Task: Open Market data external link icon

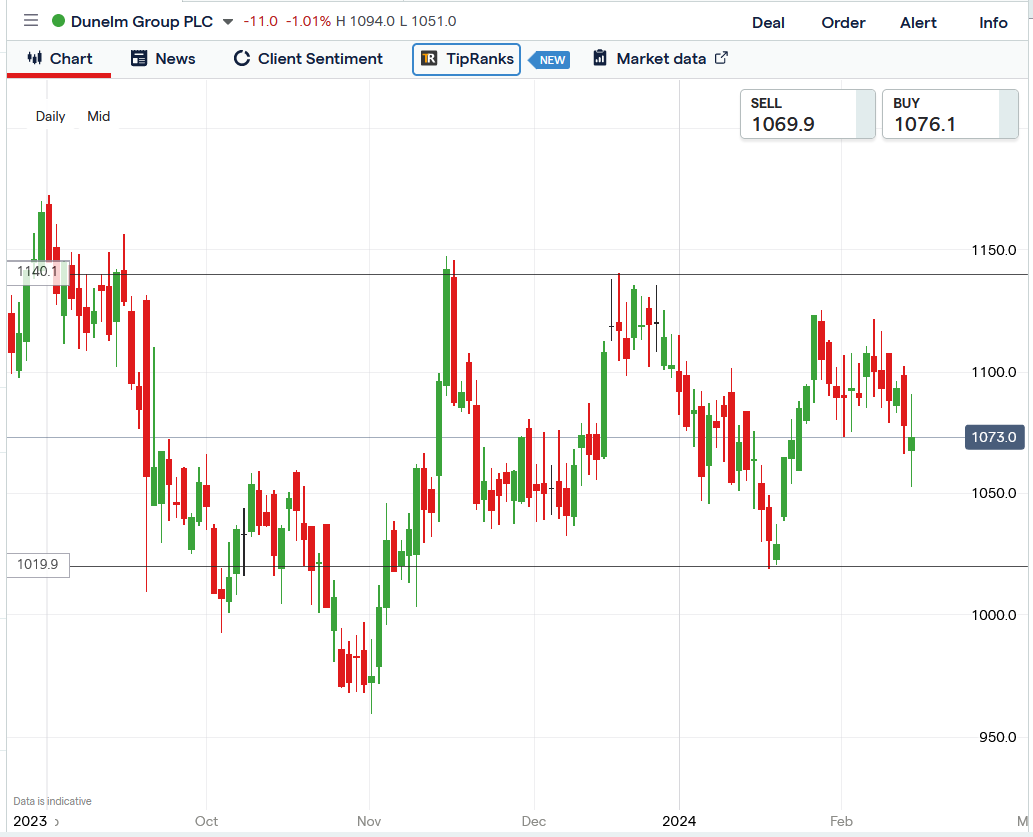Action: tap(721, 57)
